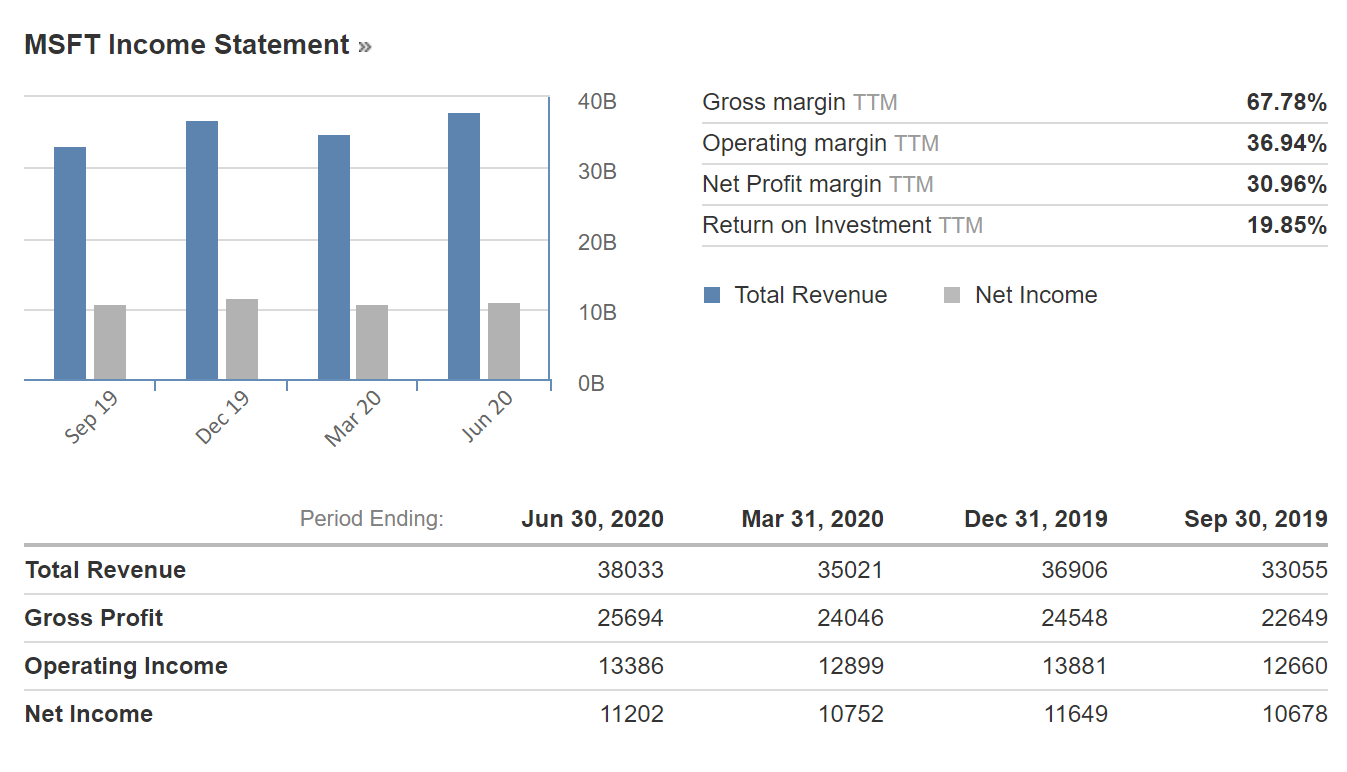The width and height of the screenshot is (1347, 772).
Task: Click Total Revenue value 36906
Action: (1075, 570)
